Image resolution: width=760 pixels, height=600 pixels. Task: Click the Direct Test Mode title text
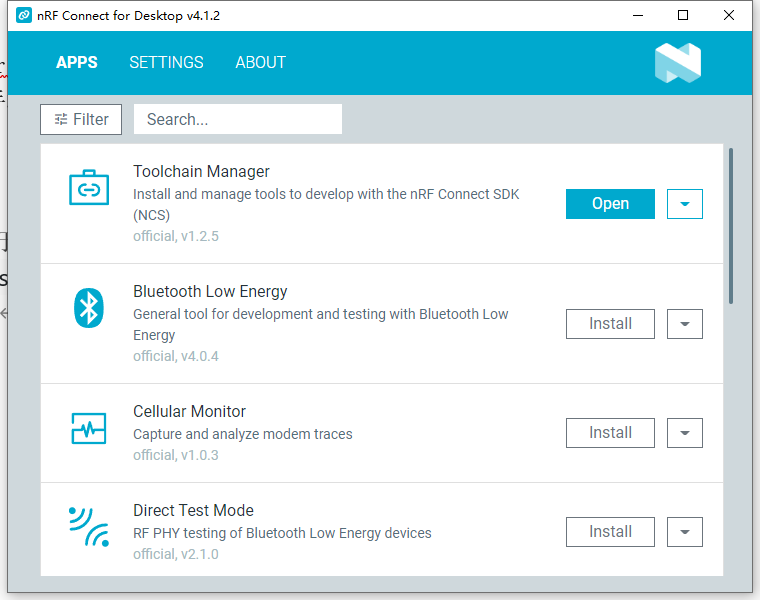(193, 510)
